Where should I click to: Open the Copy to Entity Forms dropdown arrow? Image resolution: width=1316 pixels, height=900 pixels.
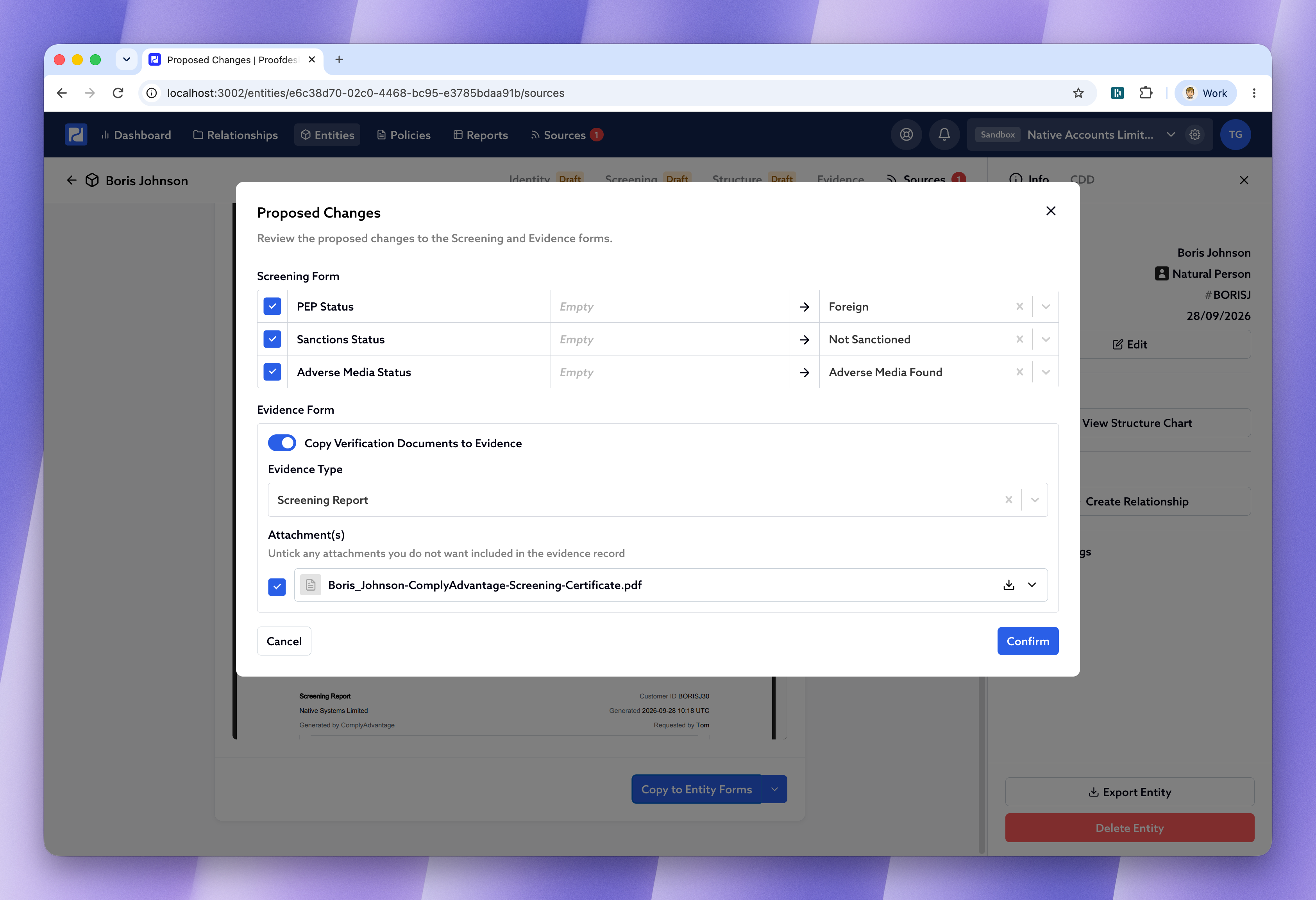[775, 789]
